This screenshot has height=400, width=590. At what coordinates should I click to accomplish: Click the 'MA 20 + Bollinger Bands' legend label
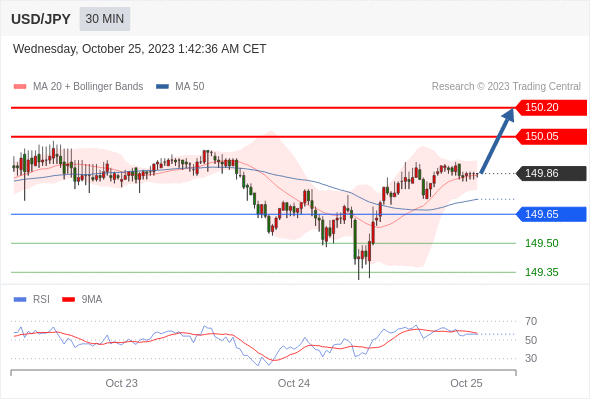click(88, 87)
